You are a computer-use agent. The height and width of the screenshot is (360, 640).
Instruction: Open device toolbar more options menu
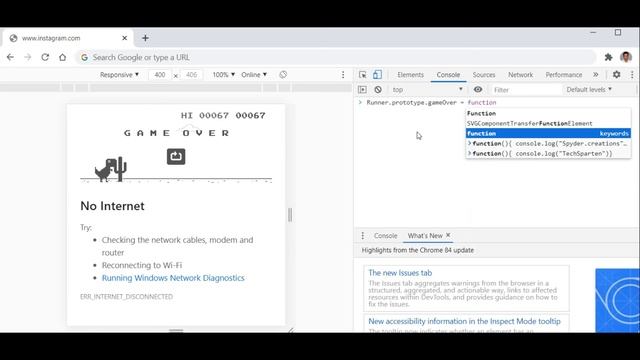click(x=343, y=75)
